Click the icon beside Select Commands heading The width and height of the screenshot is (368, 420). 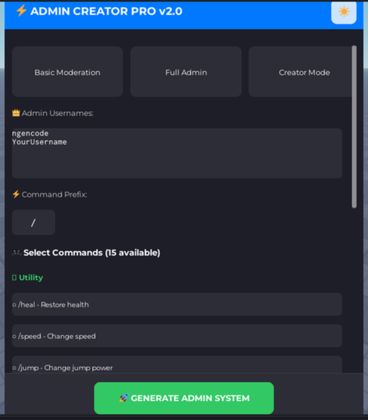[17, 253]
